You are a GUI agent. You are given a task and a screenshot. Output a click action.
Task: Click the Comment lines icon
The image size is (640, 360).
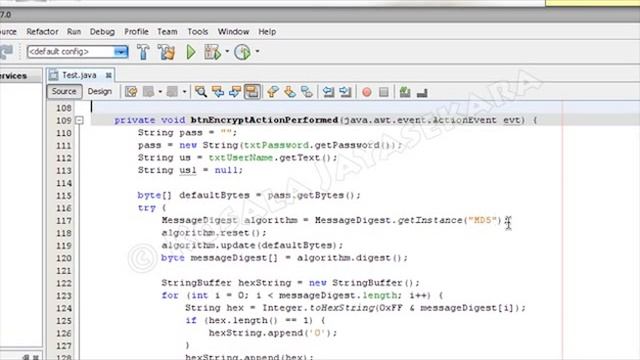[405, 92]
